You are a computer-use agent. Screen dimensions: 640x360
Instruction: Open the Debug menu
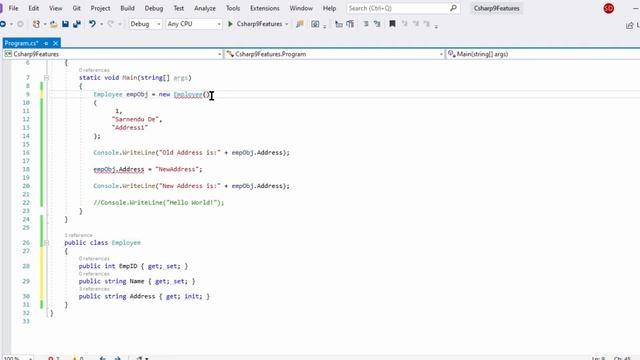(154, 8)
